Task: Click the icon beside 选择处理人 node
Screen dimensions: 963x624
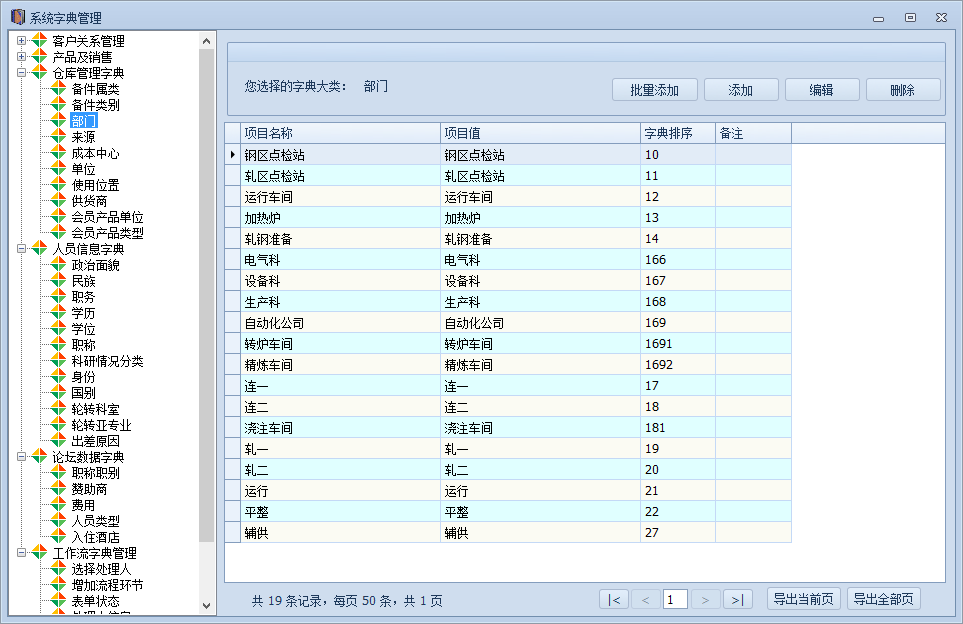Action: tap(58, 569)
